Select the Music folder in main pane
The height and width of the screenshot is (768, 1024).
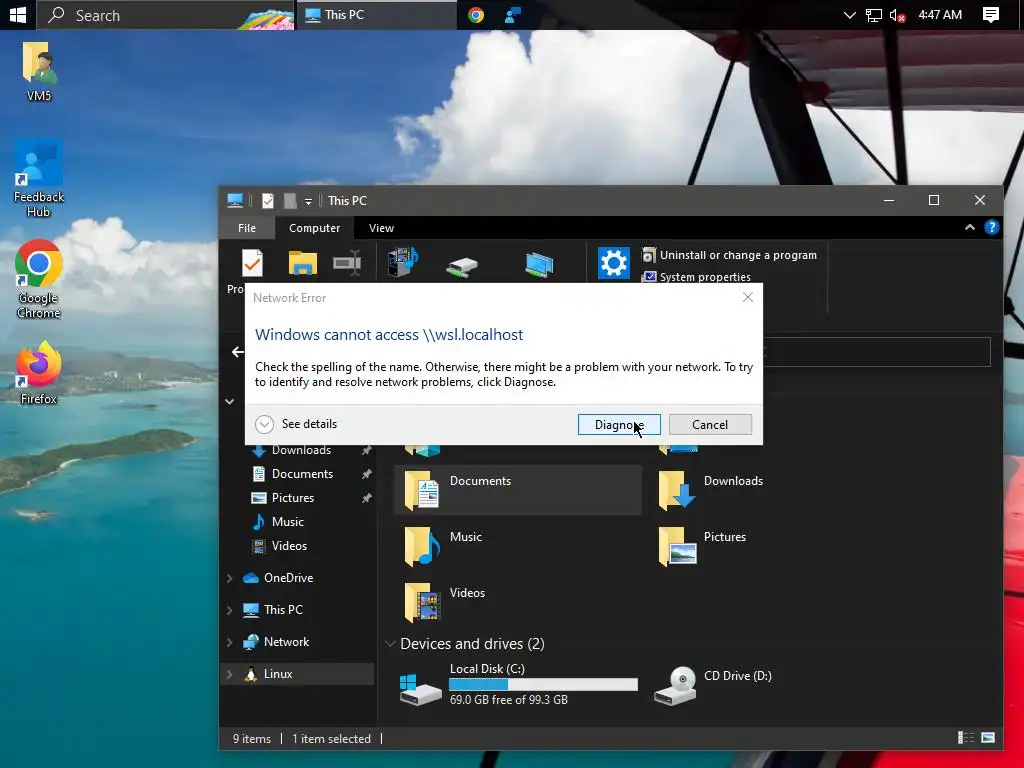[444, 546]
